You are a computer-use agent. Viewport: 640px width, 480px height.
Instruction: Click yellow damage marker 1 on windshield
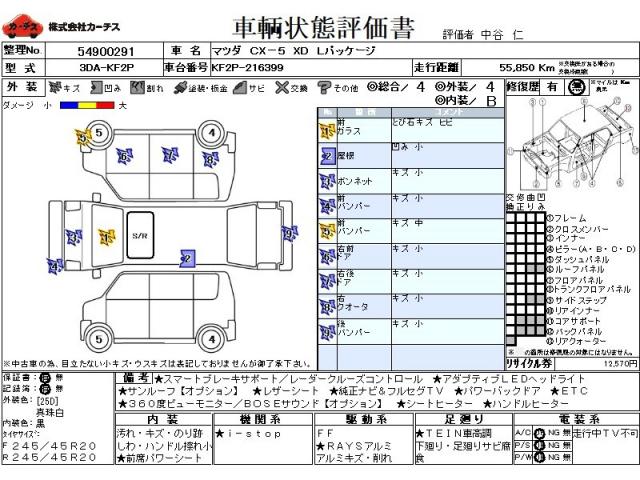pyautogui.click(x=104, y=237)
